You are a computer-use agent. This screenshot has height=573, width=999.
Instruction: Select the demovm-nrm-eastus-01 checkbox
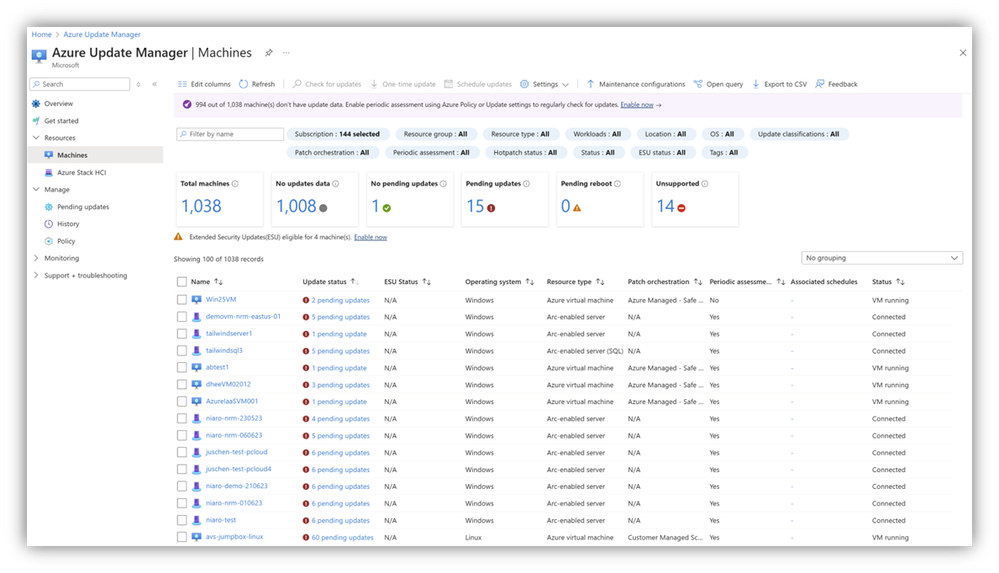coord(182,317)
